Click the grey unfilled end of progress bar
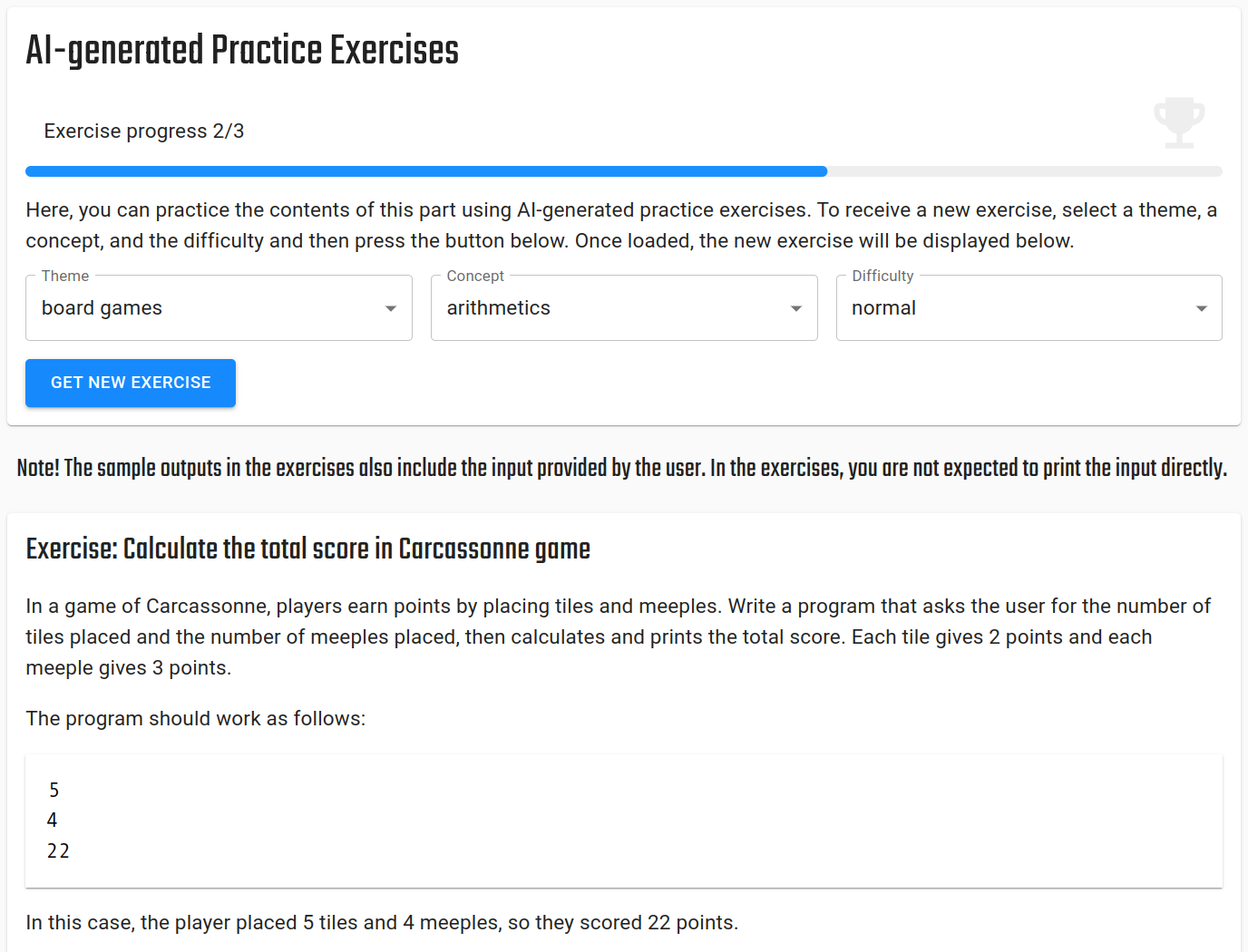1248x952 pixels. [1025, 171]
